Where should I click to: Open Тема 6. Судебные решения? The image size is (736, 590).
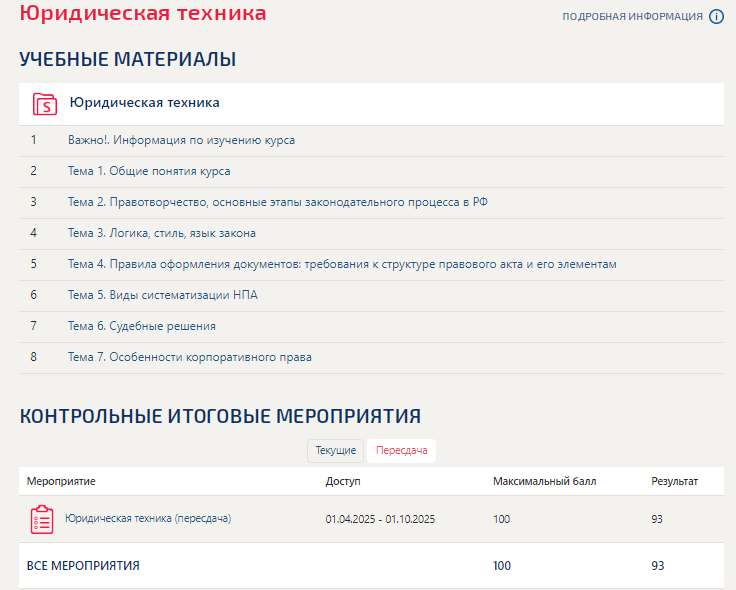141,326
